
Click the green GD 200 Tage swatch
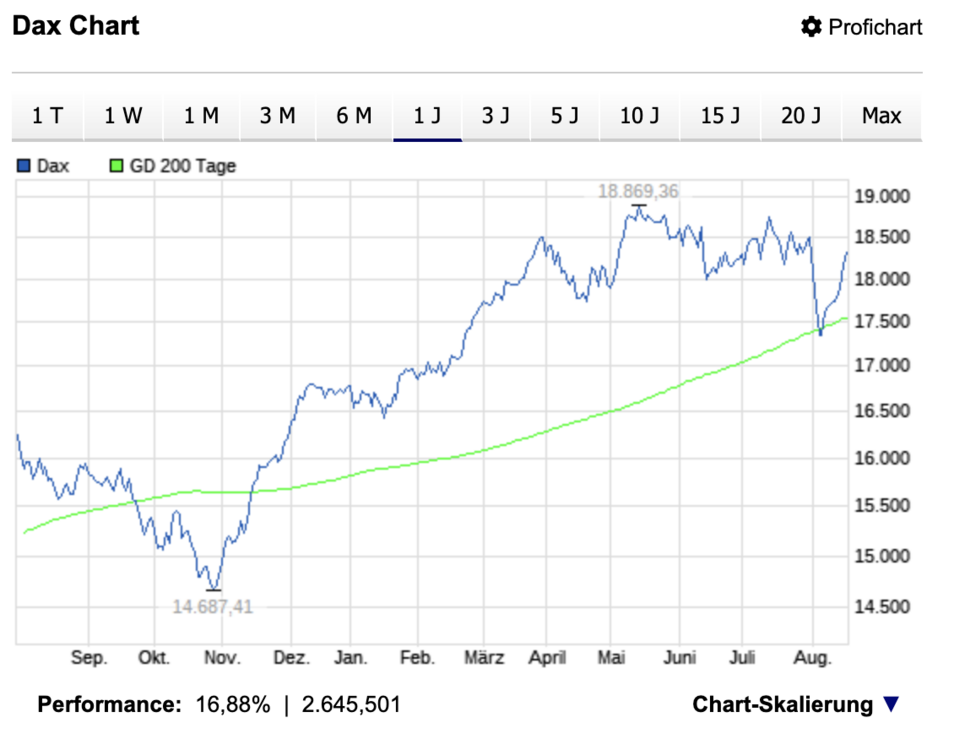pos(116,166)
